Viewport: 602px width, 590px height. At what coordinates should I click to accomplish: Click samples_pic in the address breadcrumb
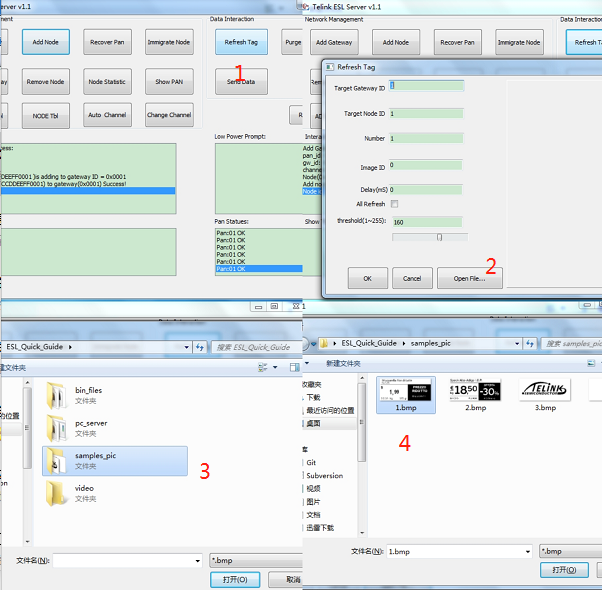click(430, 343)
